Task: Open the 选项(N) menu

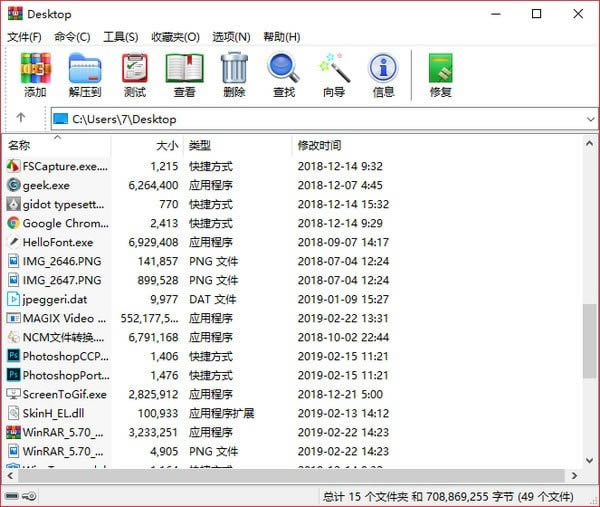Action: [x=231, y=37]
